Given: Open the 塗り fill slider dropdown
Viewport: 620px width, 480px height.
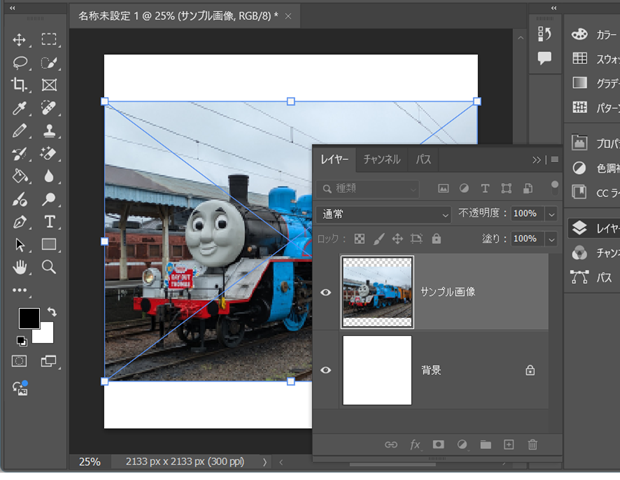Looking at the screenshot, I should [551, 239].
